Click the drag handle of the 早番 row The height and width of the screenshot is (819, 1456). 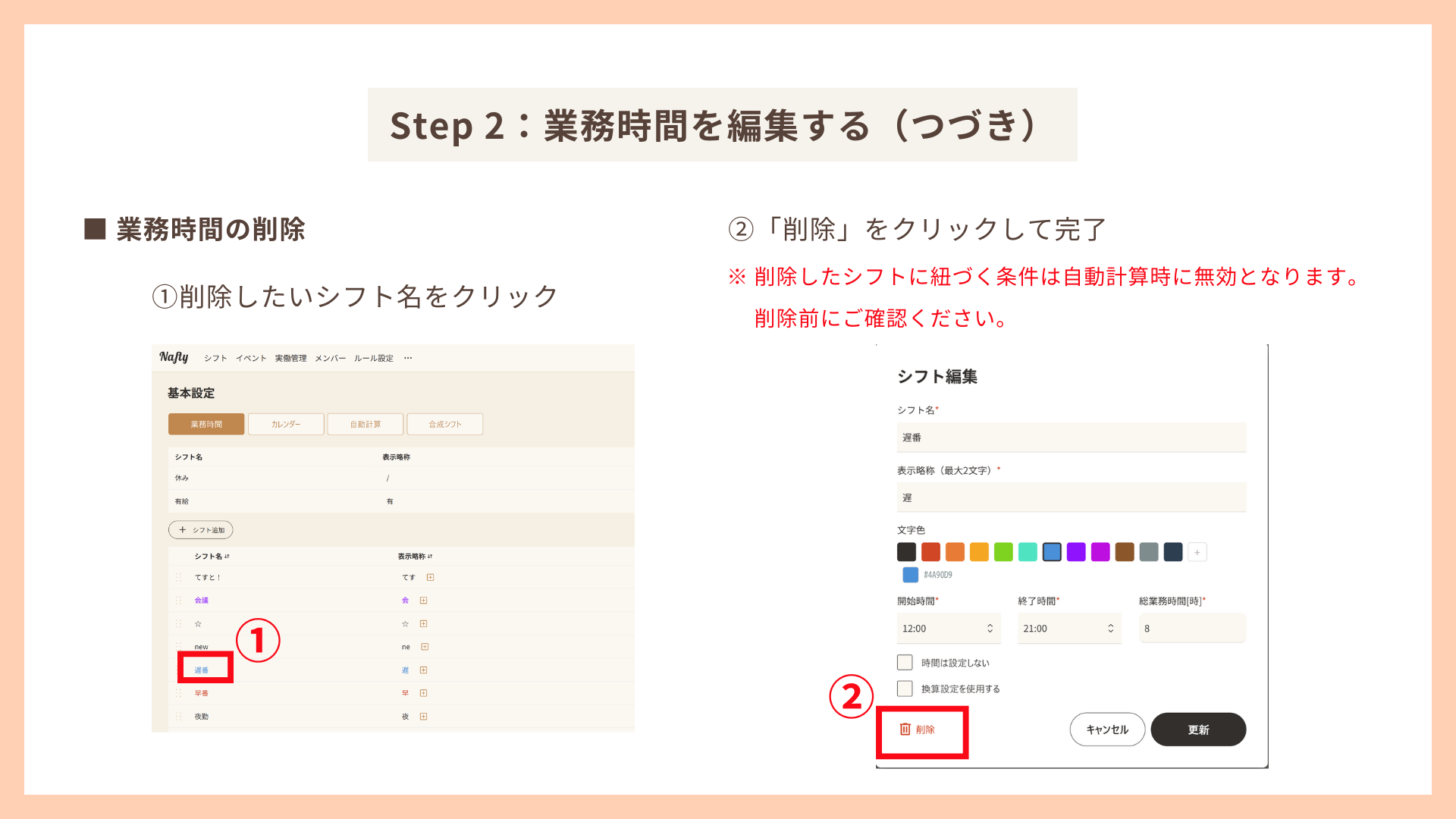pos(178,693)
